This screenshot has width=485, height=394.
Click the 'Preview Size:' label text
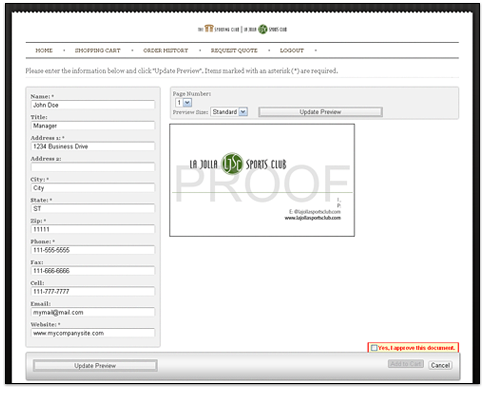coord(190,112)
